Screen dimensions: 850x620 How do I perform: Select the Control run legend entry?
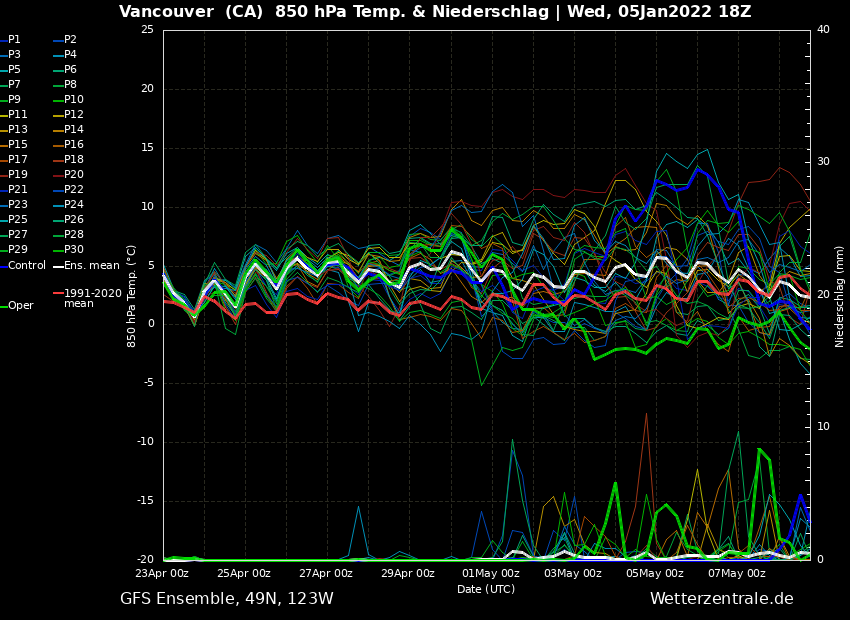26,266
